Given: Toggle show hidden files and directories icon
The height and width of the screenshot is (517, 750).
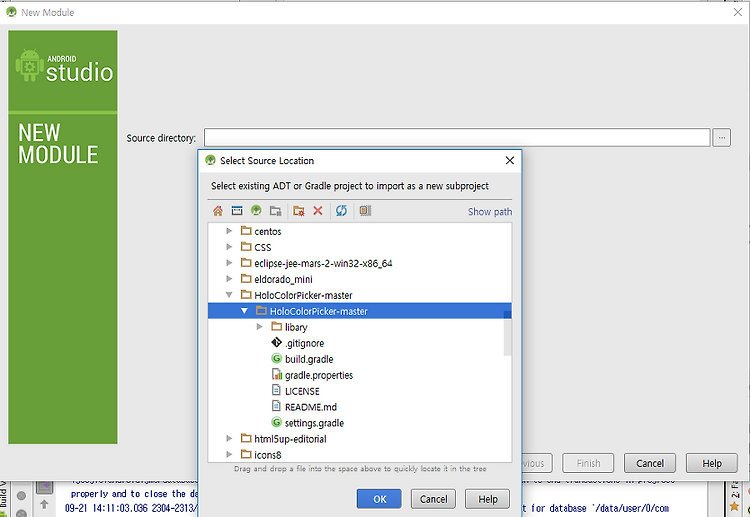Looking at the screenshot, I should (x=365, y=211).
